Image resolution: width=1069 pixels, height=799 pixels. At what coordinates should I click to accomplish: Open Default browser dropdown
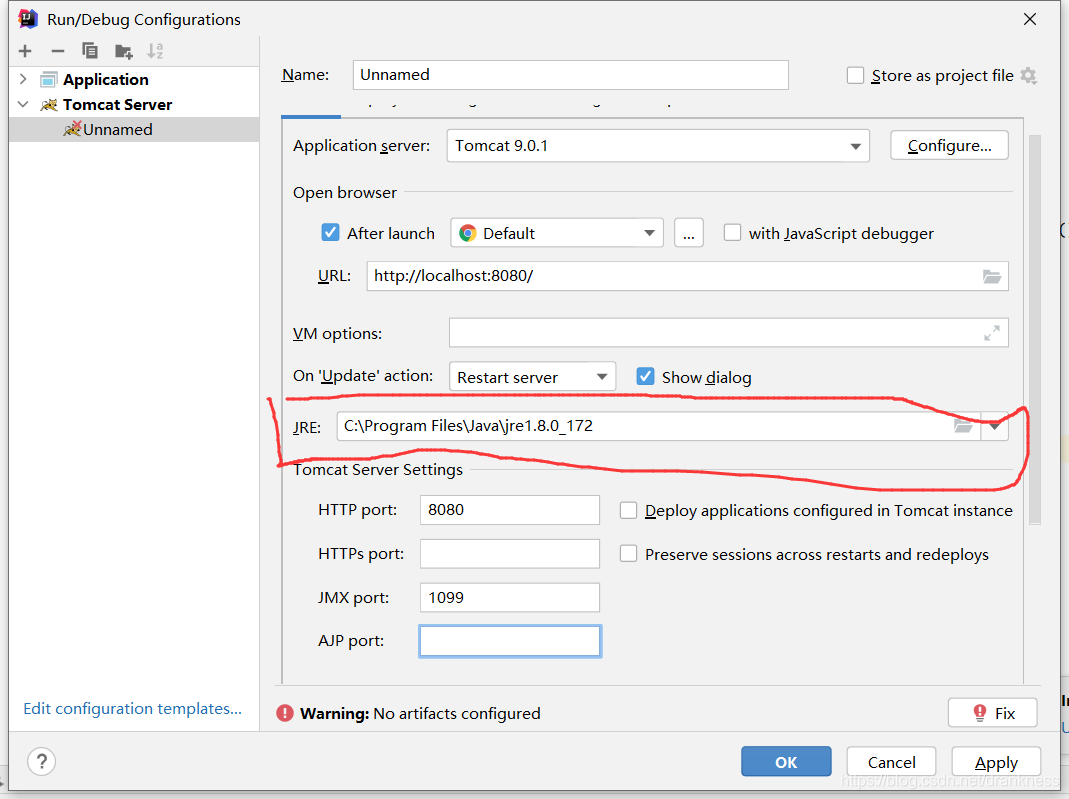pyautogui.click(x=557, y=233)
